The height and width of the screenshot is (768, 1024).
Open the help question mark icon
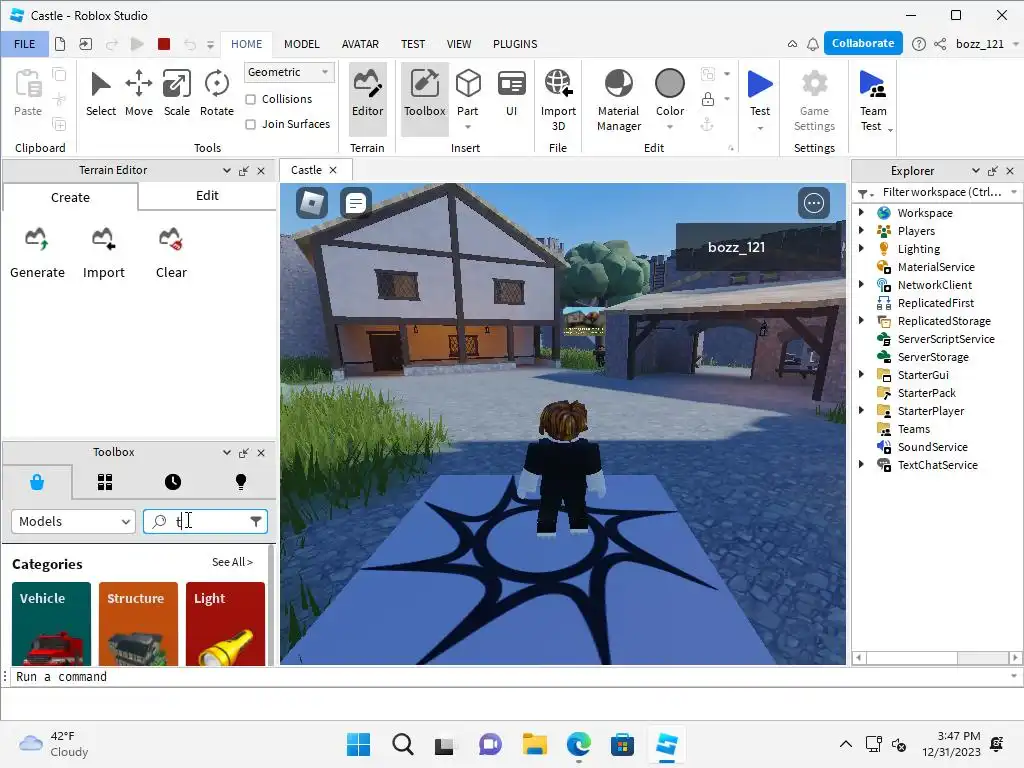coord(919,44)
